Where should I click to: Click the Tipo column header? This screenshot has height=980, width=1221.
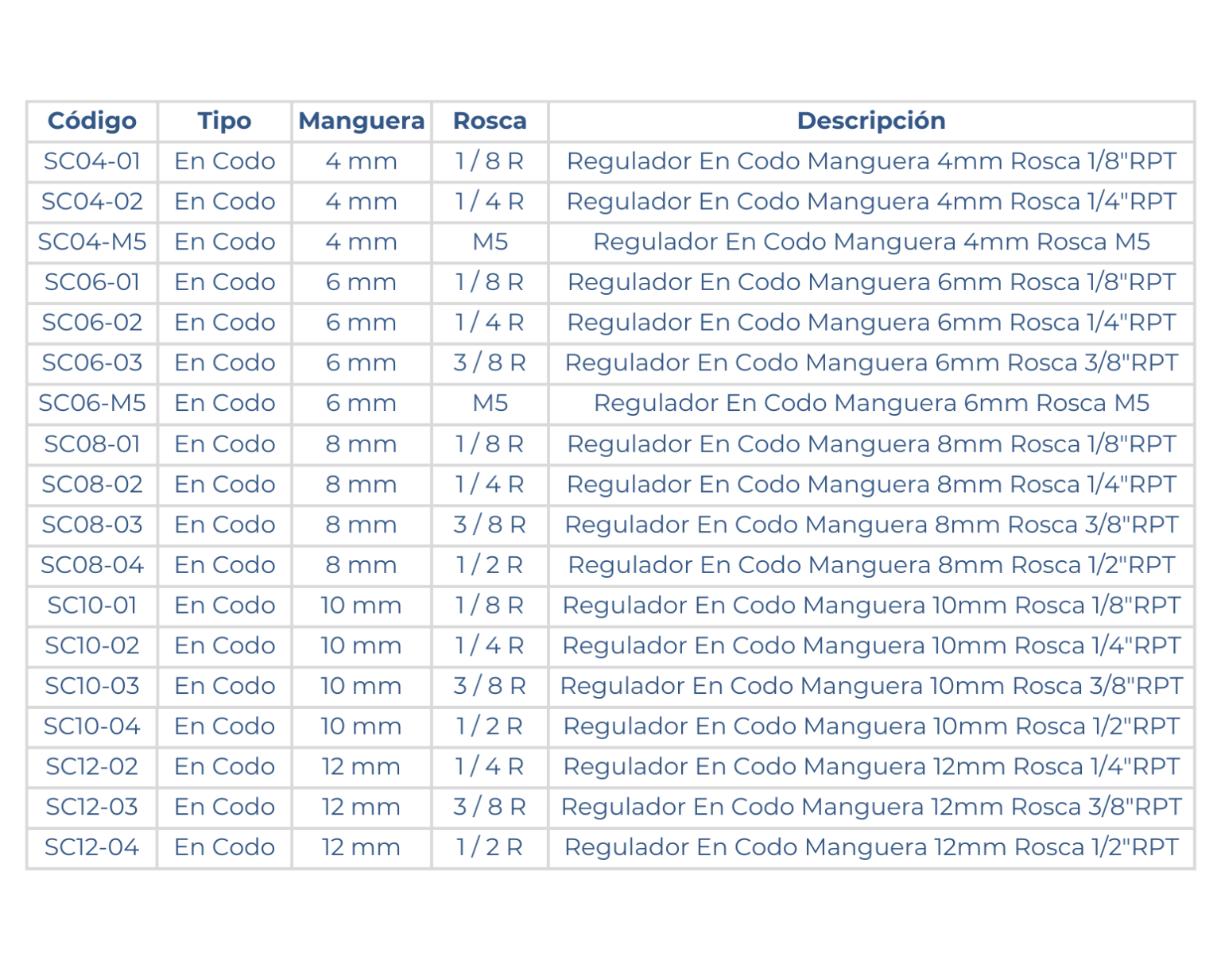[225, 121]
